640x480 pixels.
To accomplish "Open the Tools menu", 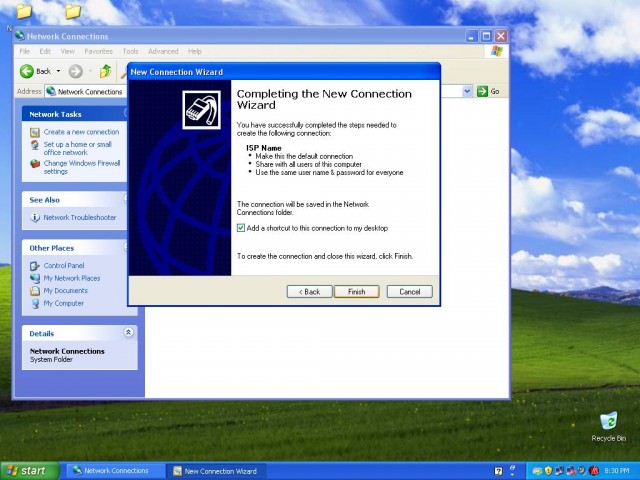I will click(x=130, y=51).
